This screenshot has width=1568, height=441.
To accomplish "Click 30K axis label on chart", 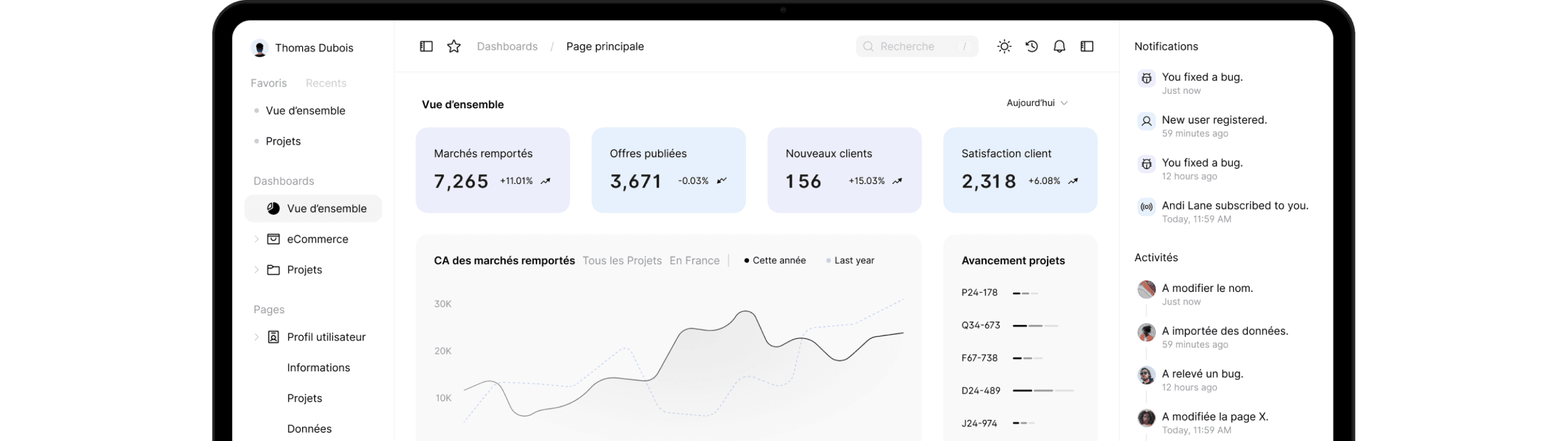I will 443,304.
